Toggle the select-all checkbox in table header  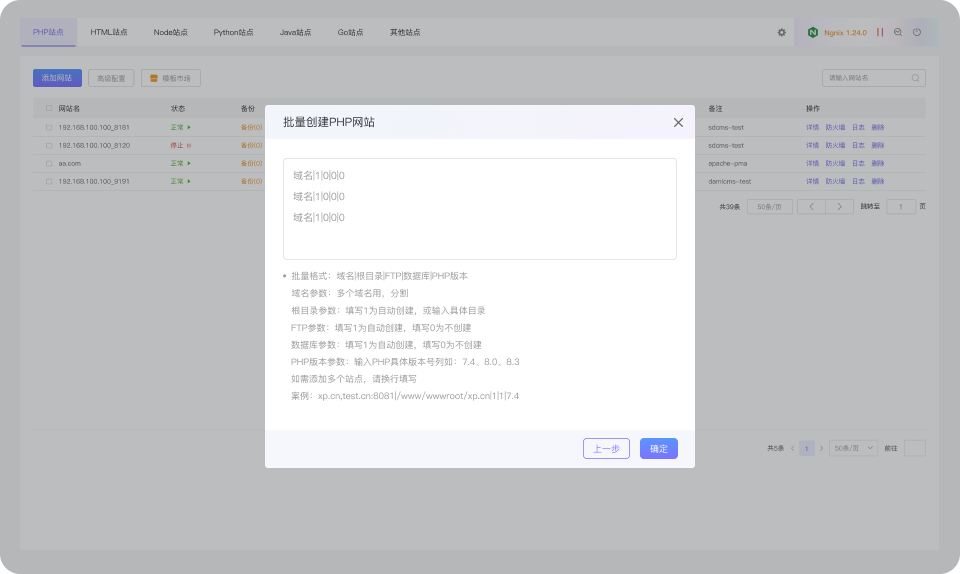coord(49,108)
